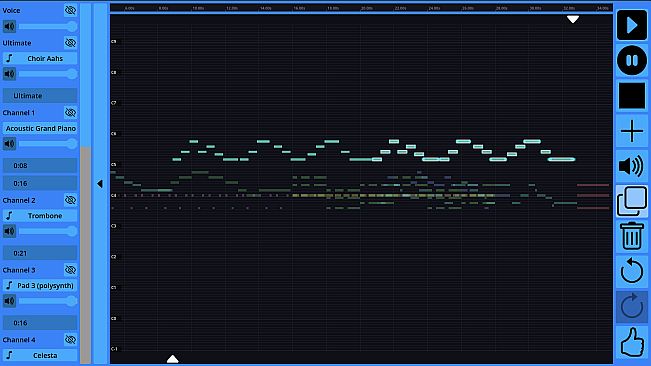Click the duplicate copy icon
Viewport: 651px width, 366px height.
pos(631,201)
